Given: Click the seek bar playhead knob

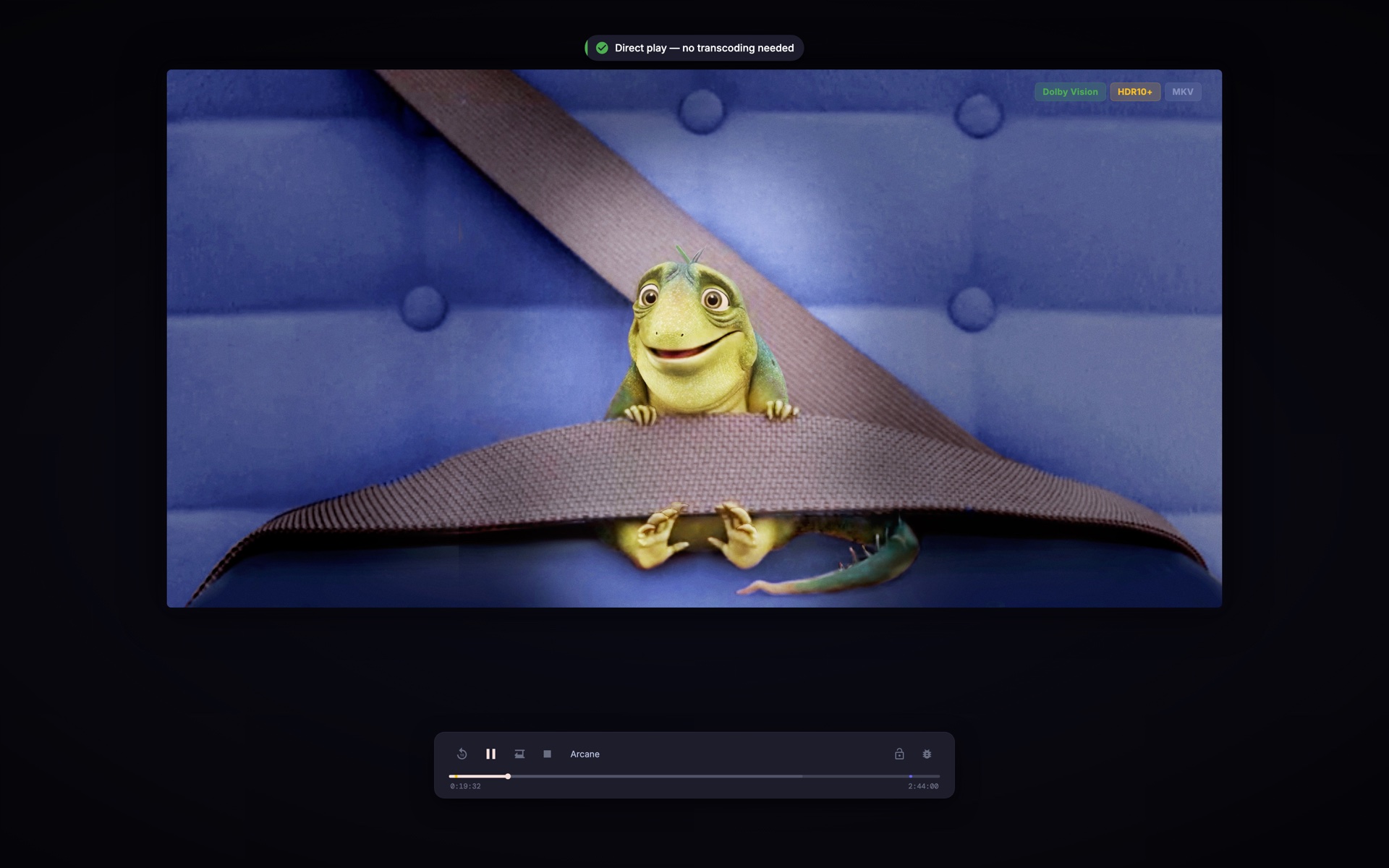Looking at the screenshot, I should tap(508, 776).
